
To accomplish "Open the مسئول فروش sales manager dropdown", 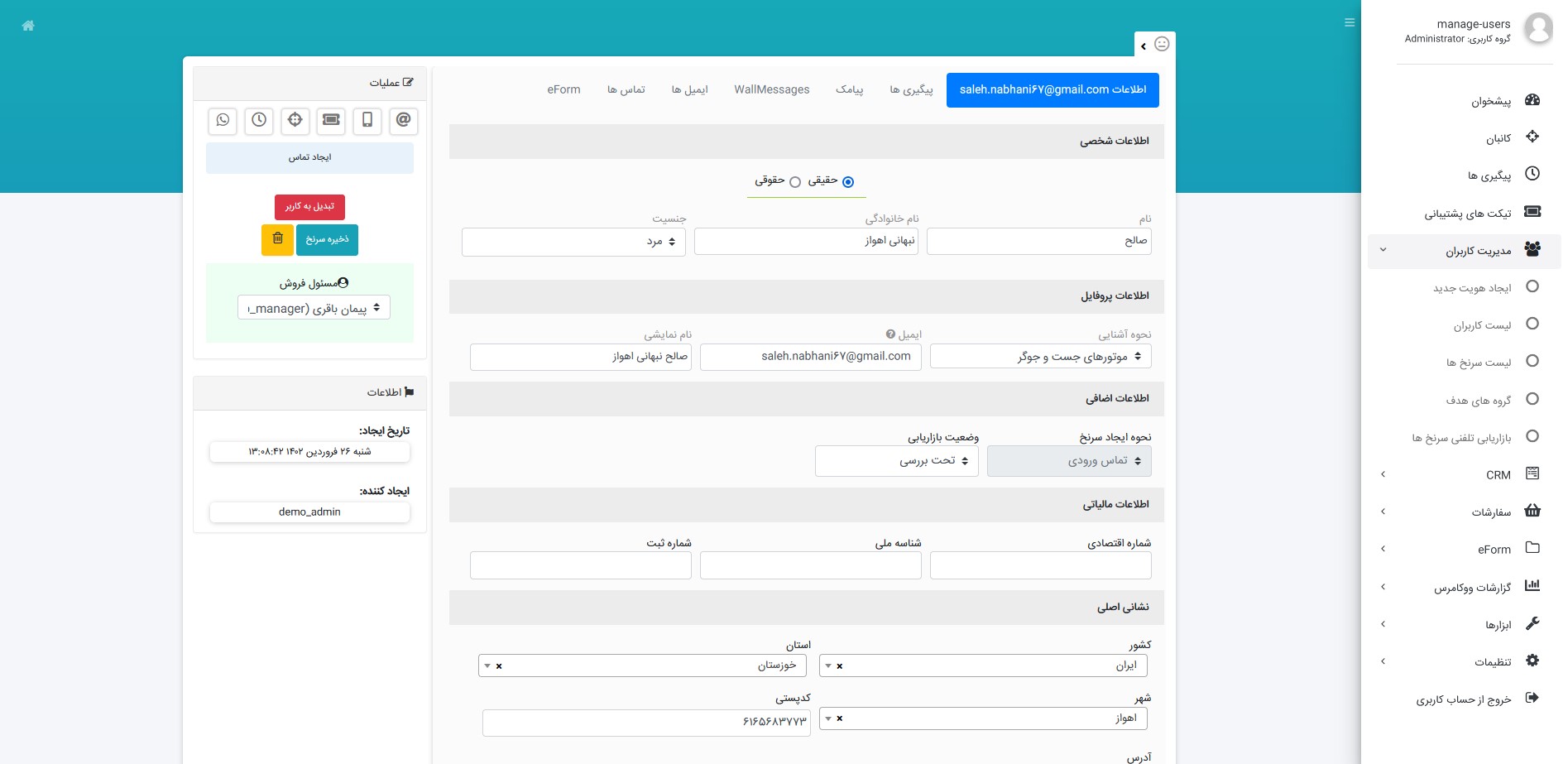I will [314, 308].
